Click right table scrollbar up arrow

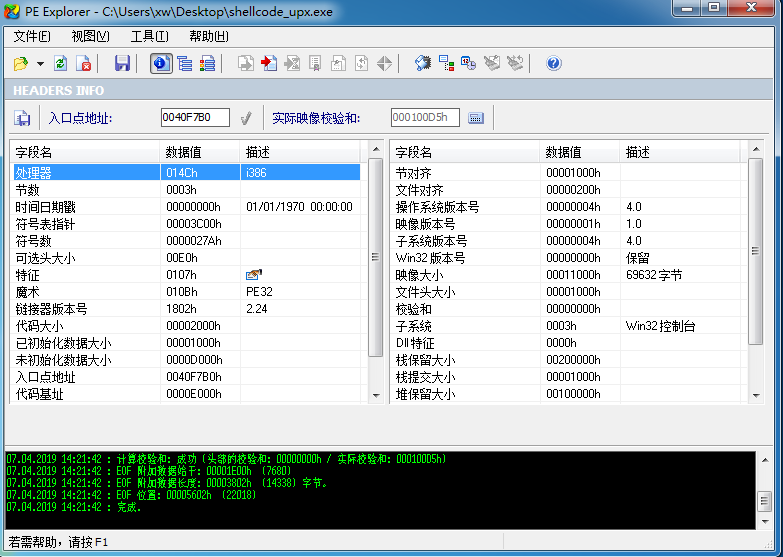click(756, 149)
